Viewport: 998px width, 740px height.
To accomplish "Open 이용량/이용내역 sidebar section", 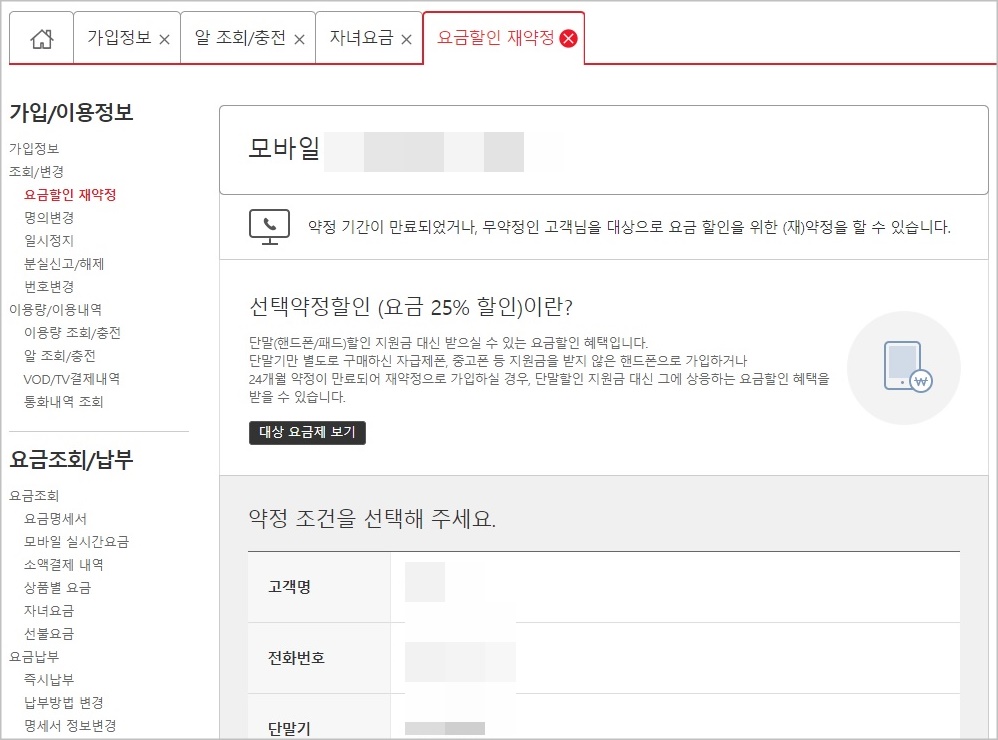I will 55,309.
